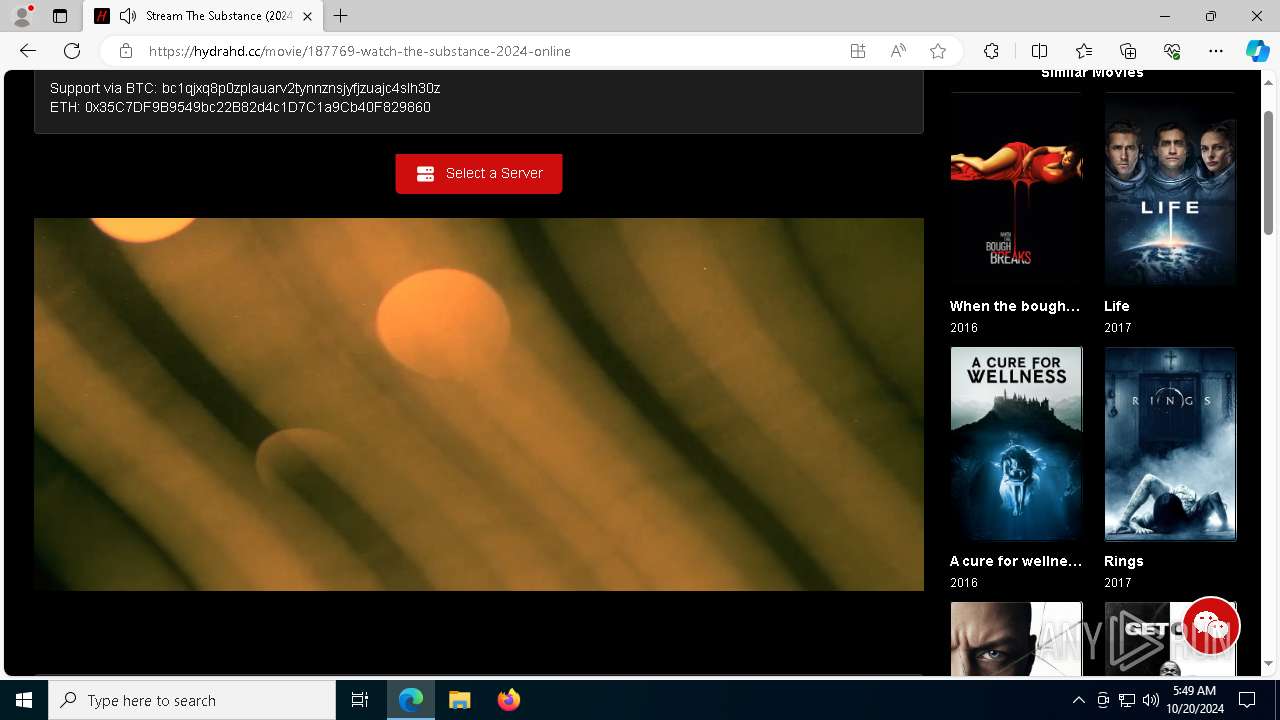Toggle split screen view icon
This screenshot has width=1280, height=720.
(x=1039, y=51)
